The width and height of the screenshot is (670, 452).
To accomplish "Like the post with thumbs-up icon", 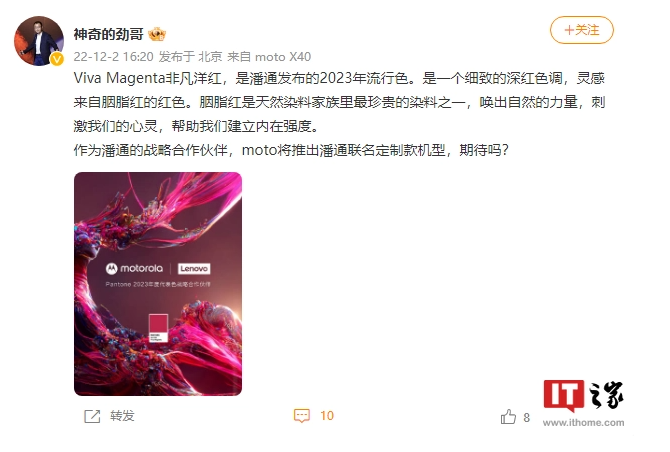I will point(508,417).
